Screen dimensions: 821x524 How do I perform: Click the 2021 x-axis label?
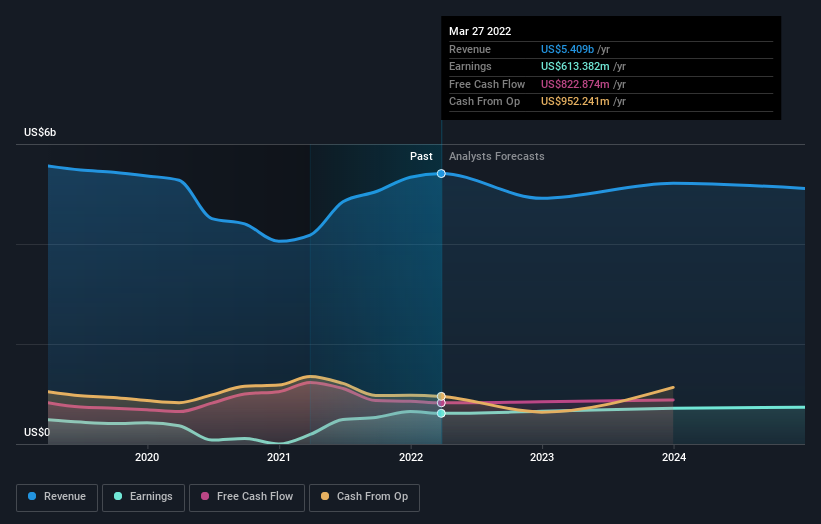[x=279, y=458]
